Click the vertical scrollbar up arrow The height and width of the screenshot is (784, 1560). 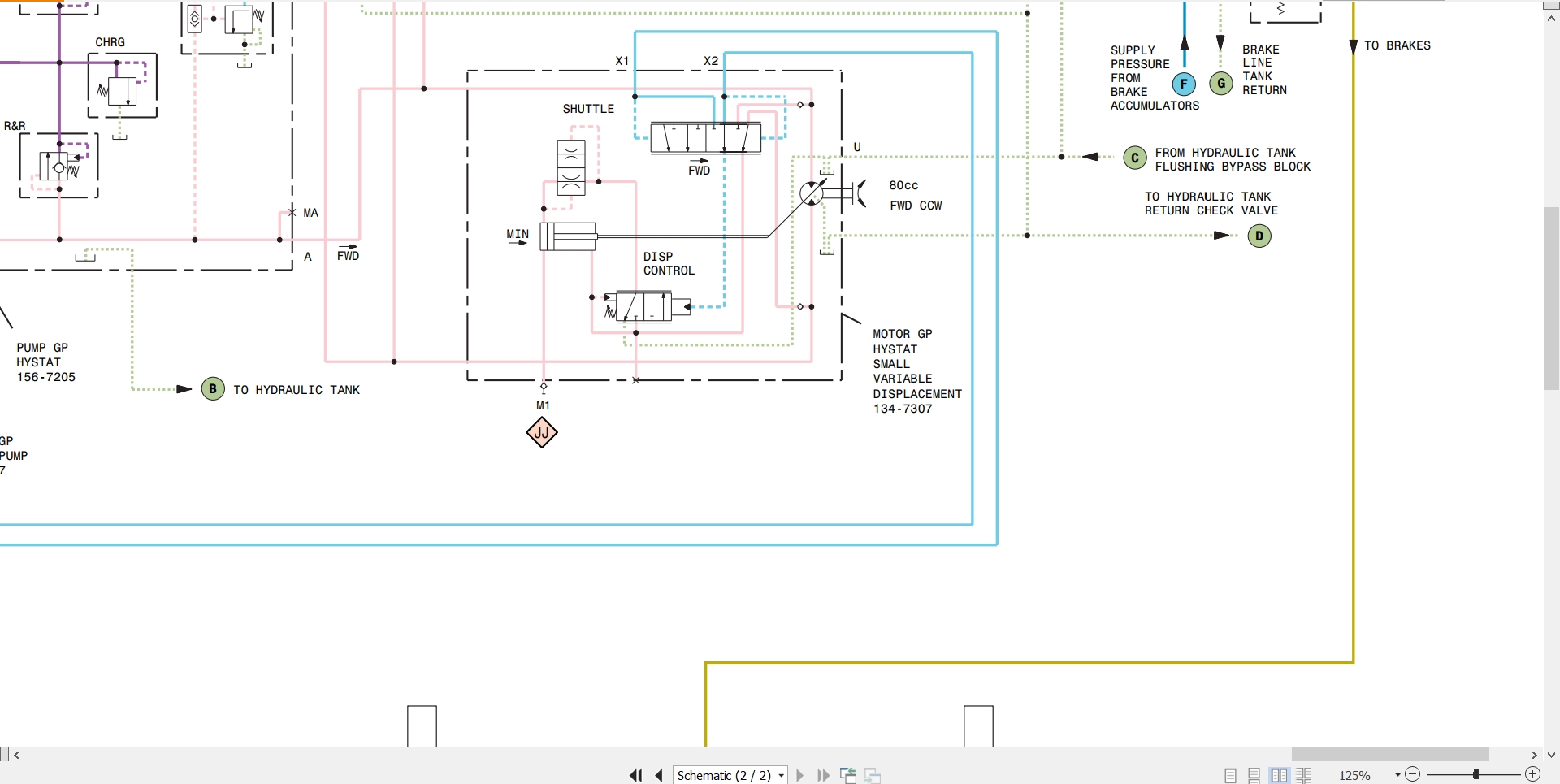[x=1552, y=19]
